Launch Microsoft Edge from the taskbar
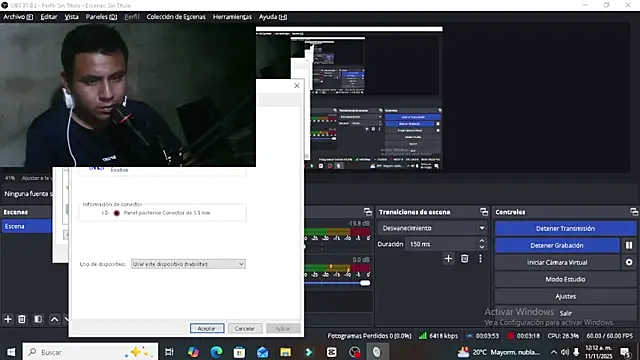 (216, 352)
